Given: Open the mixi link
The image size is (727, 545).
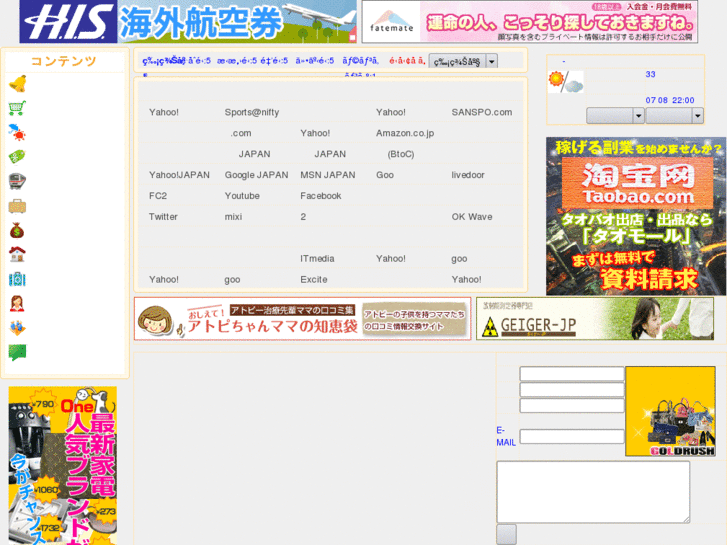Looking at the screenshot, I should pos(233,217).
